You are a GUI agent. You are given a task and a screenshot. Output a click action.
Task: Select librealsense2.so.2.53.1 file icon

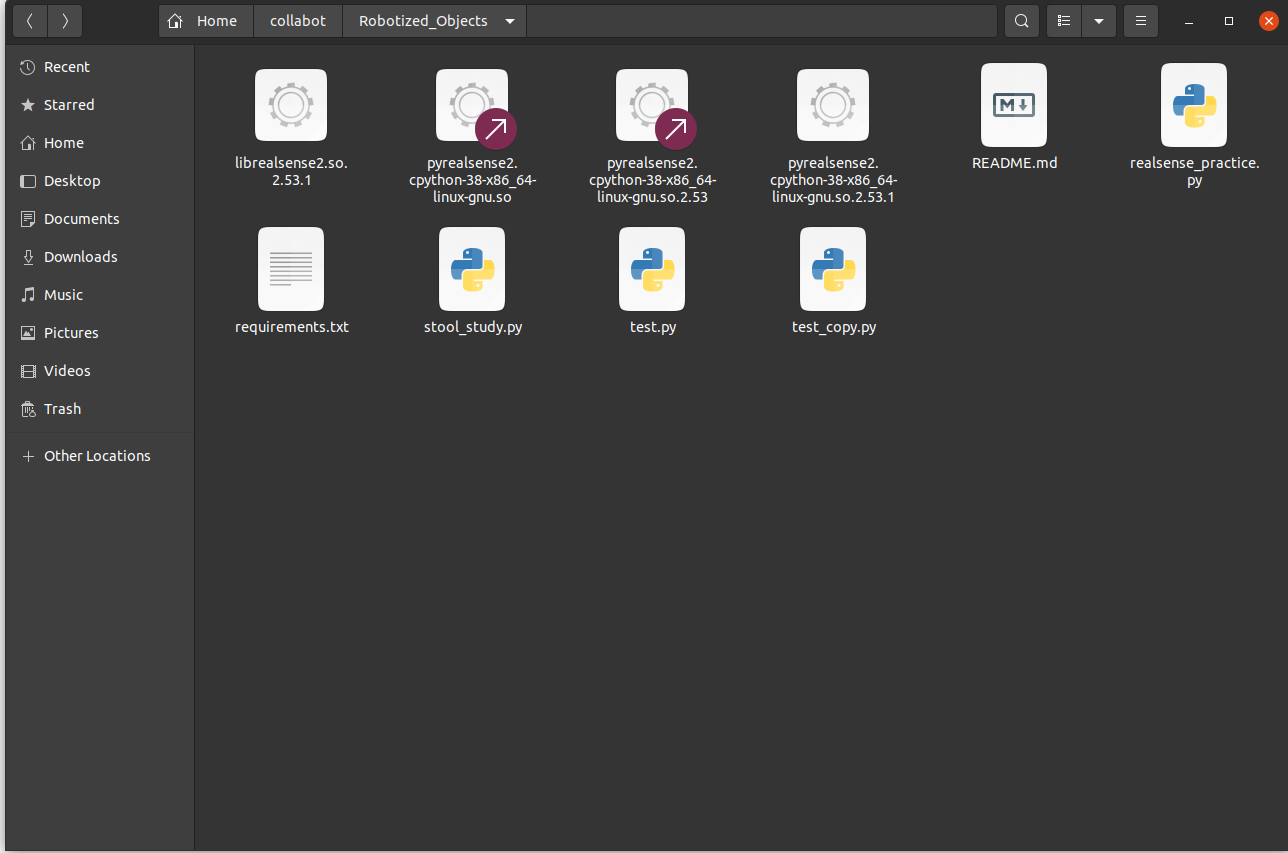point(291,105)
